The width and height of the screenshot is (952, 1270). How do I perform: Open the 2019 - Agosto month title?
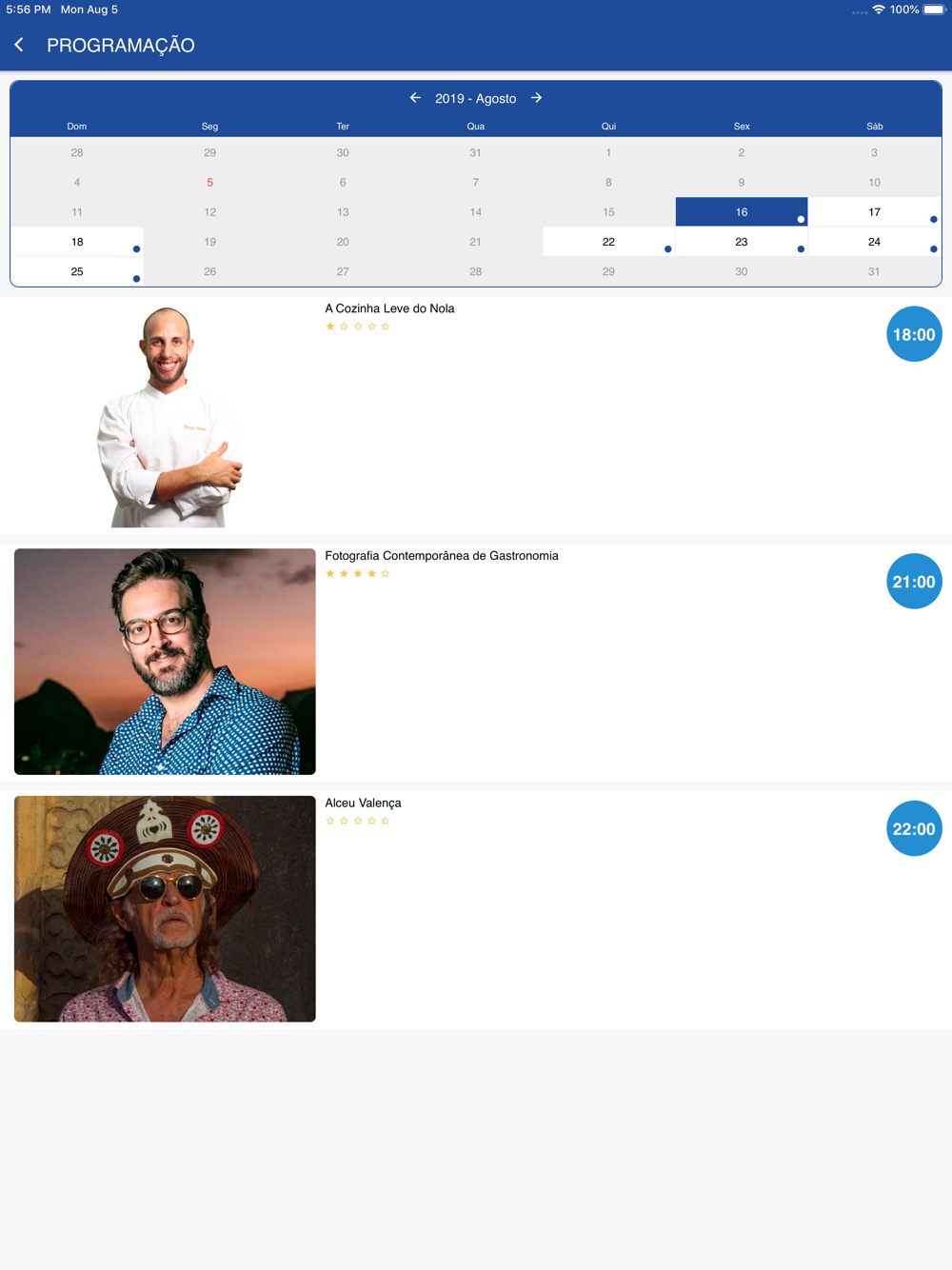click(476, 98)
